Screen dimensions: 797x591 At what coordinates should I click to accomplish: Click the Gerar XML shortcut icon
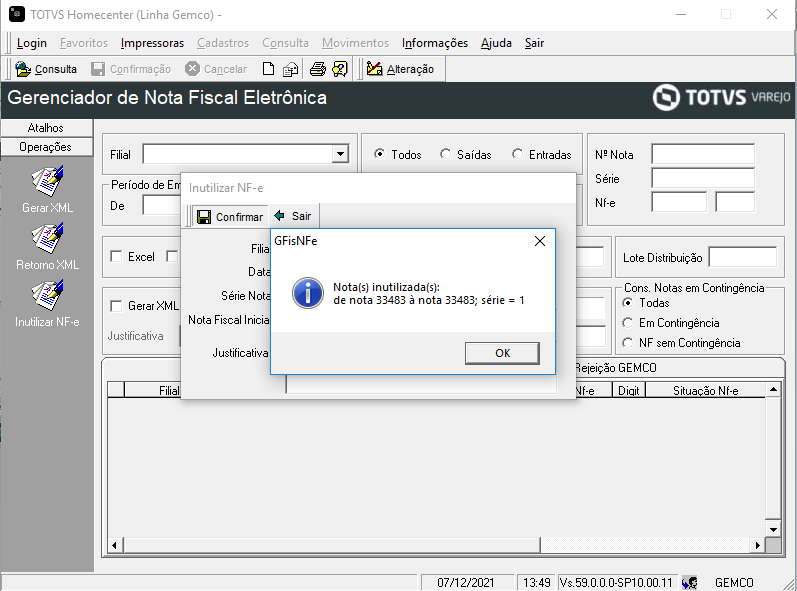tap(47, 181)
